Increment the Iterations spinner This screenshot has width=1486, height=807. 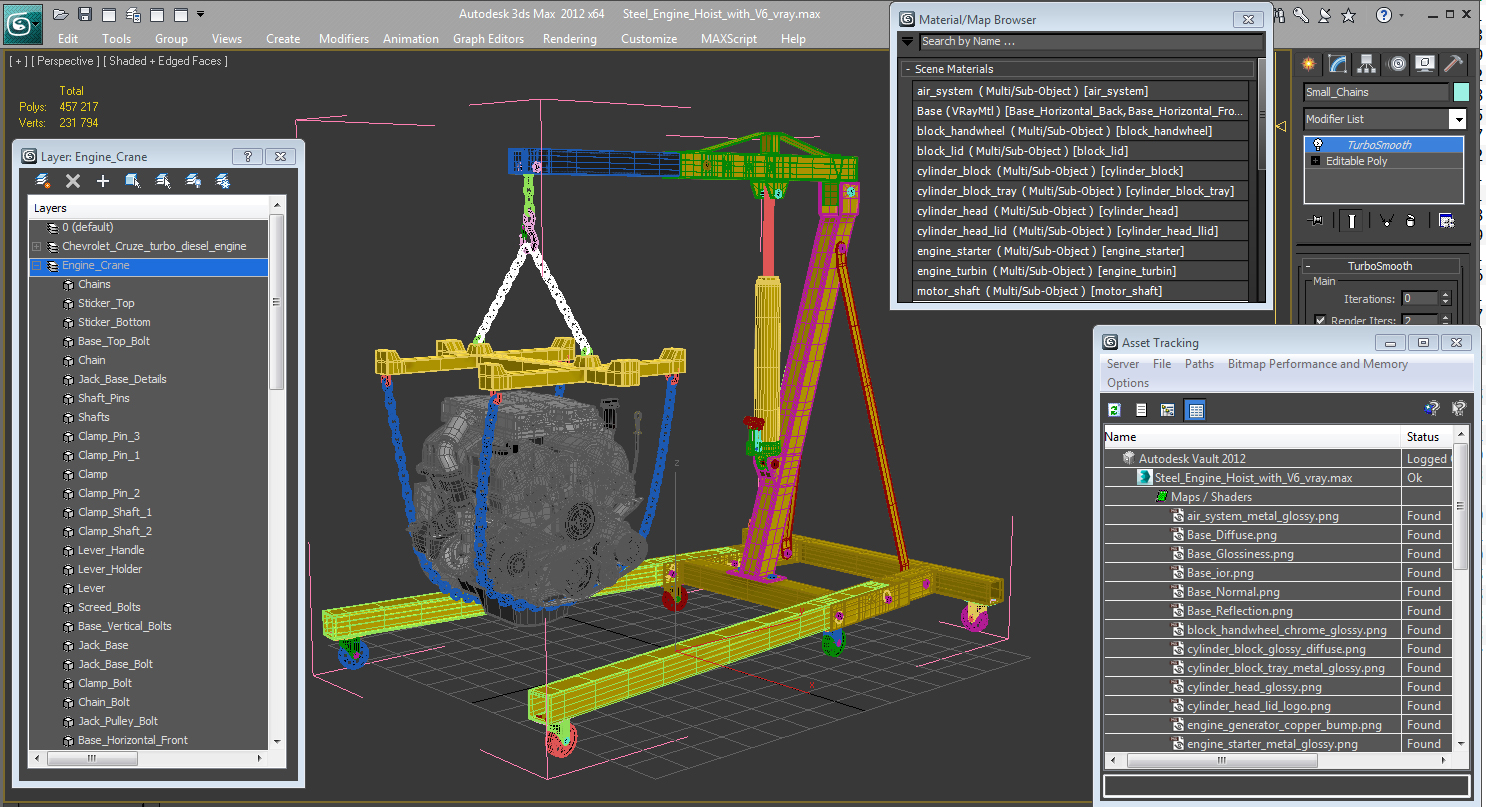(x=1445, y=295)
